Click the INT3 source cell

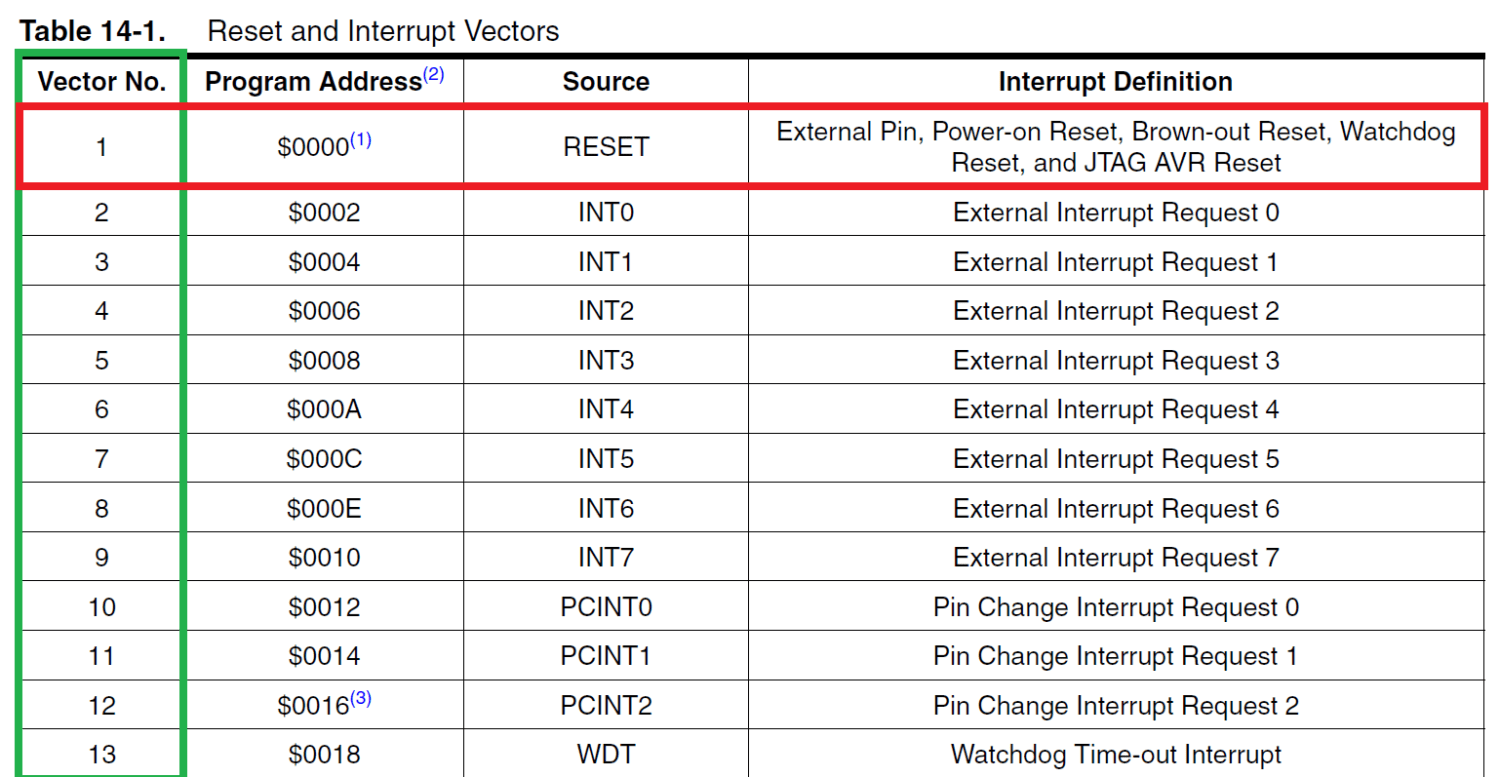pyautogui.click(x=605, y=360)
